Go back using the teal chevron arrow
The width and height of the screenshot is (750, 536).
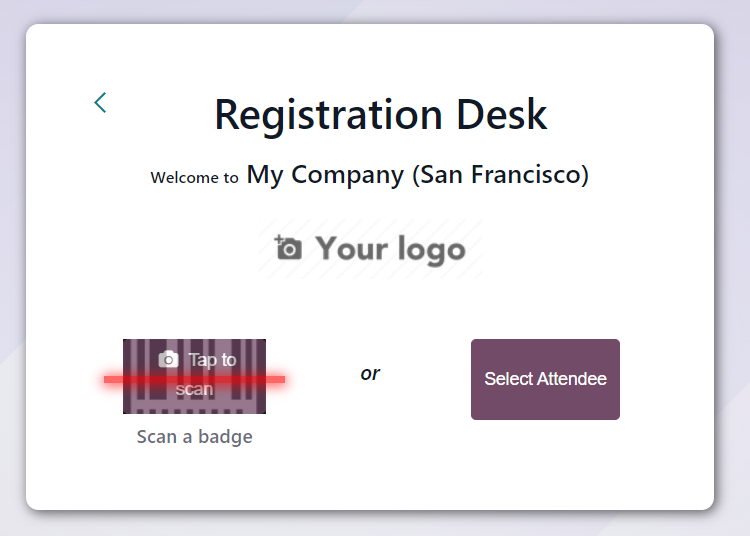100,102
